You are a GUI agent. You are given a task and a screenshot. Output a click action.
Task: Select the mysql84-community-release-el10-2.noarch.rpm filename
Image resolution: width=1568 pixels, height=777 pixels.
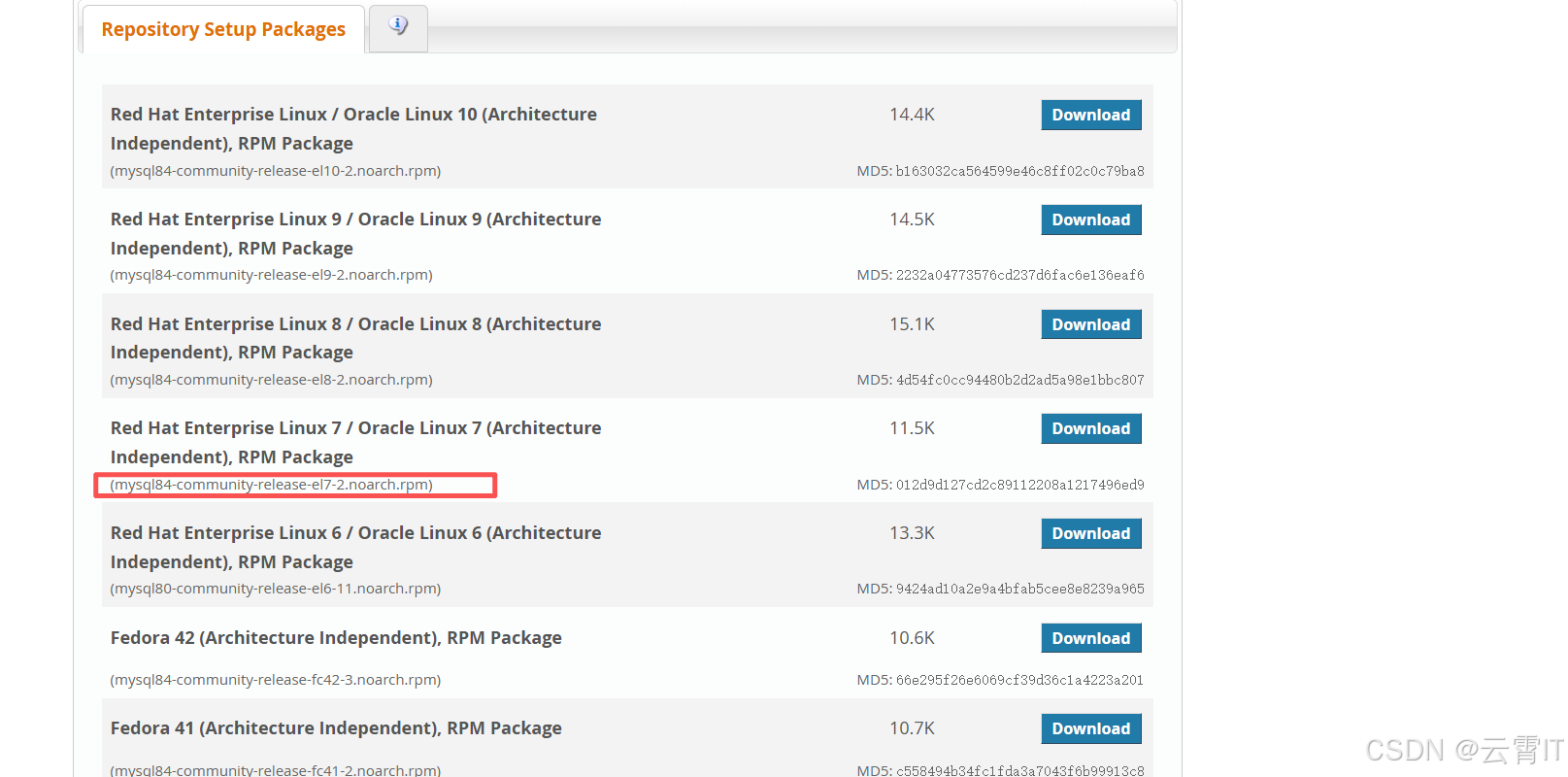(x=276, y=171)
